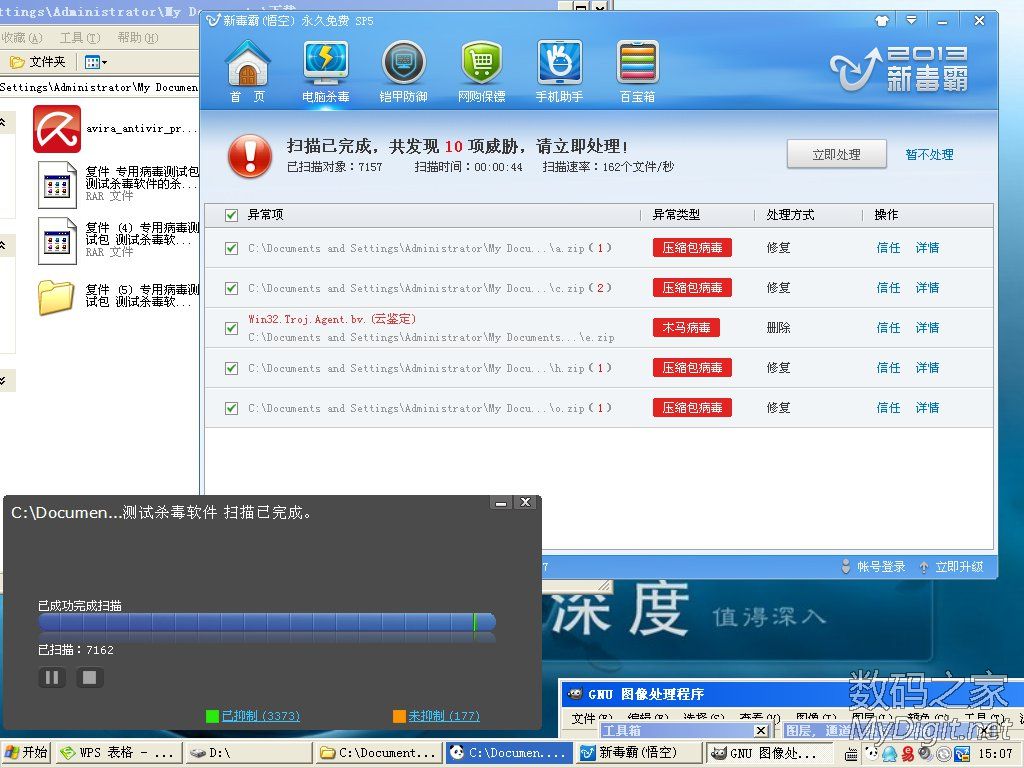Open the 百宝箱 toolbox icon
The width and height of the screenshot is (1024, 768).
coord(637,70)
